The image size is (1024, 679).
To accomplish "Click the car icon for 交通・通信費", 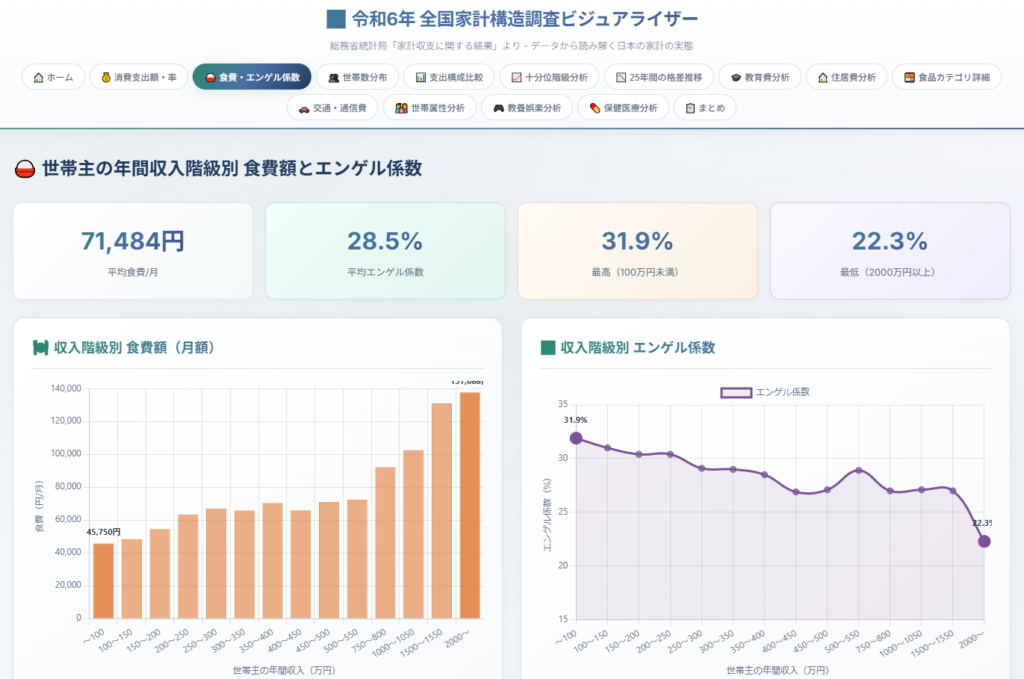I will click(304, 108).
